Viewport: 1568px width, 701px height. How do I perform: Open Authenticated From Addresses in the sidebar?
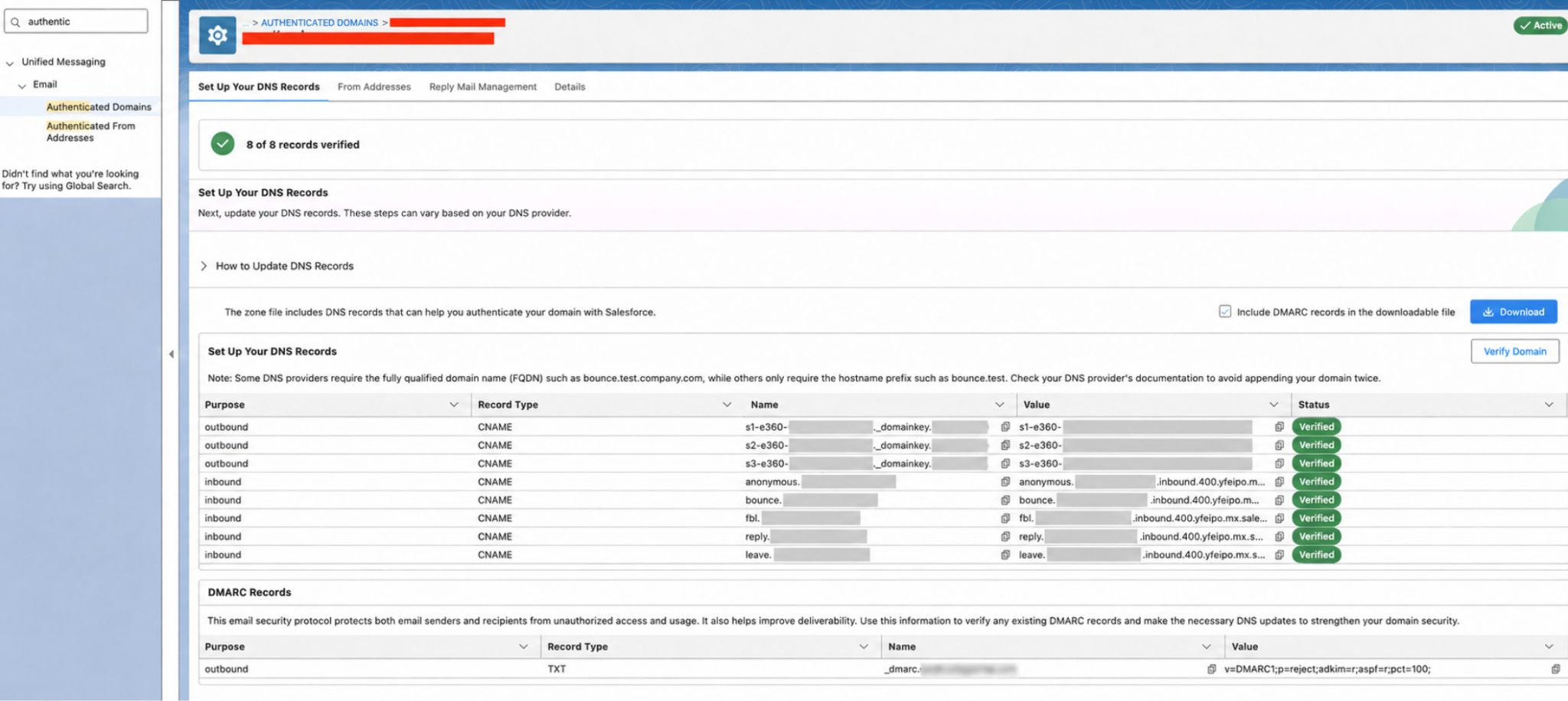click(90, 132)
